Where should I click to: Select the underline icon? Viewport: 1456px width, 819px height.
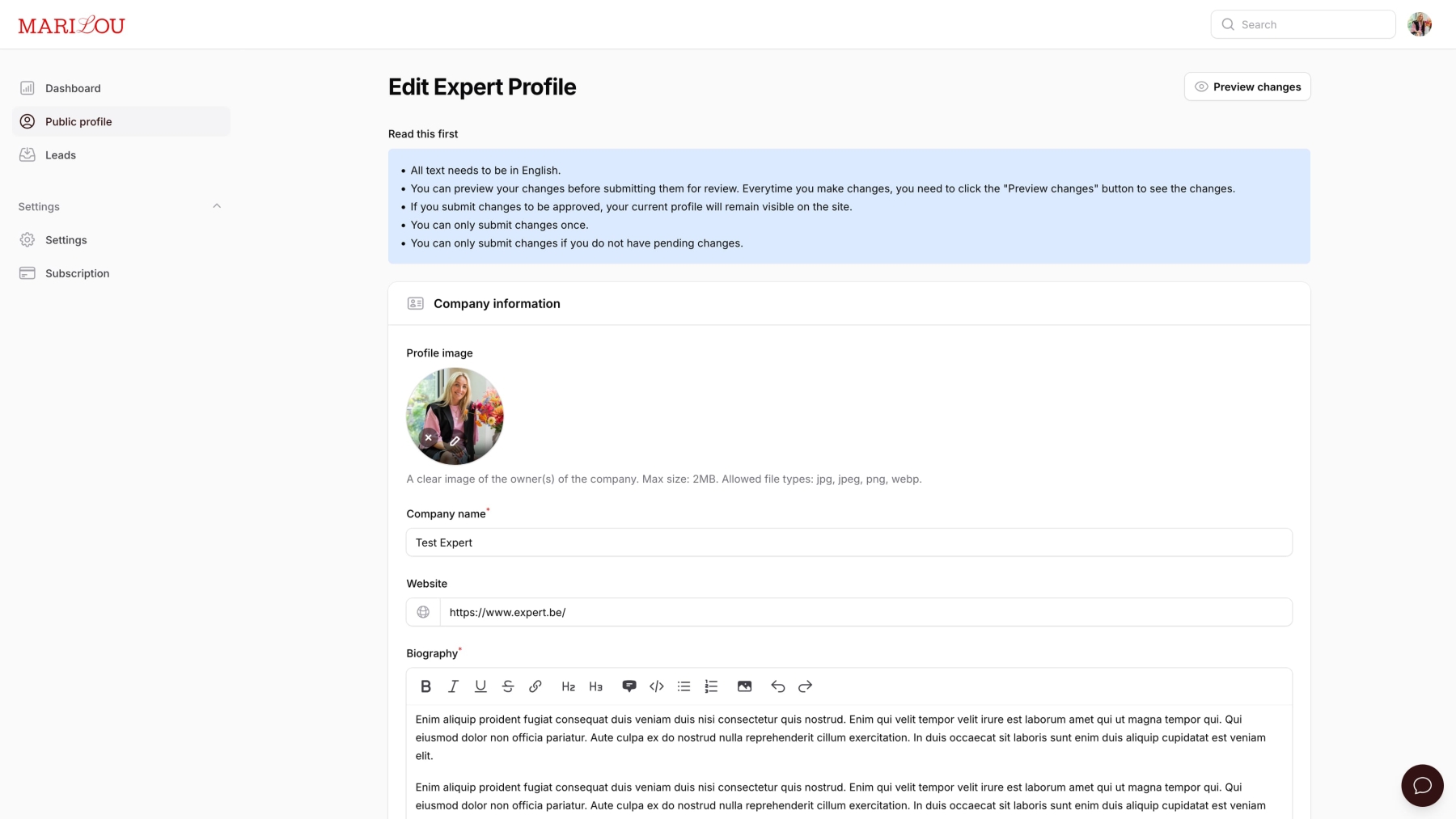coord(480,686)
